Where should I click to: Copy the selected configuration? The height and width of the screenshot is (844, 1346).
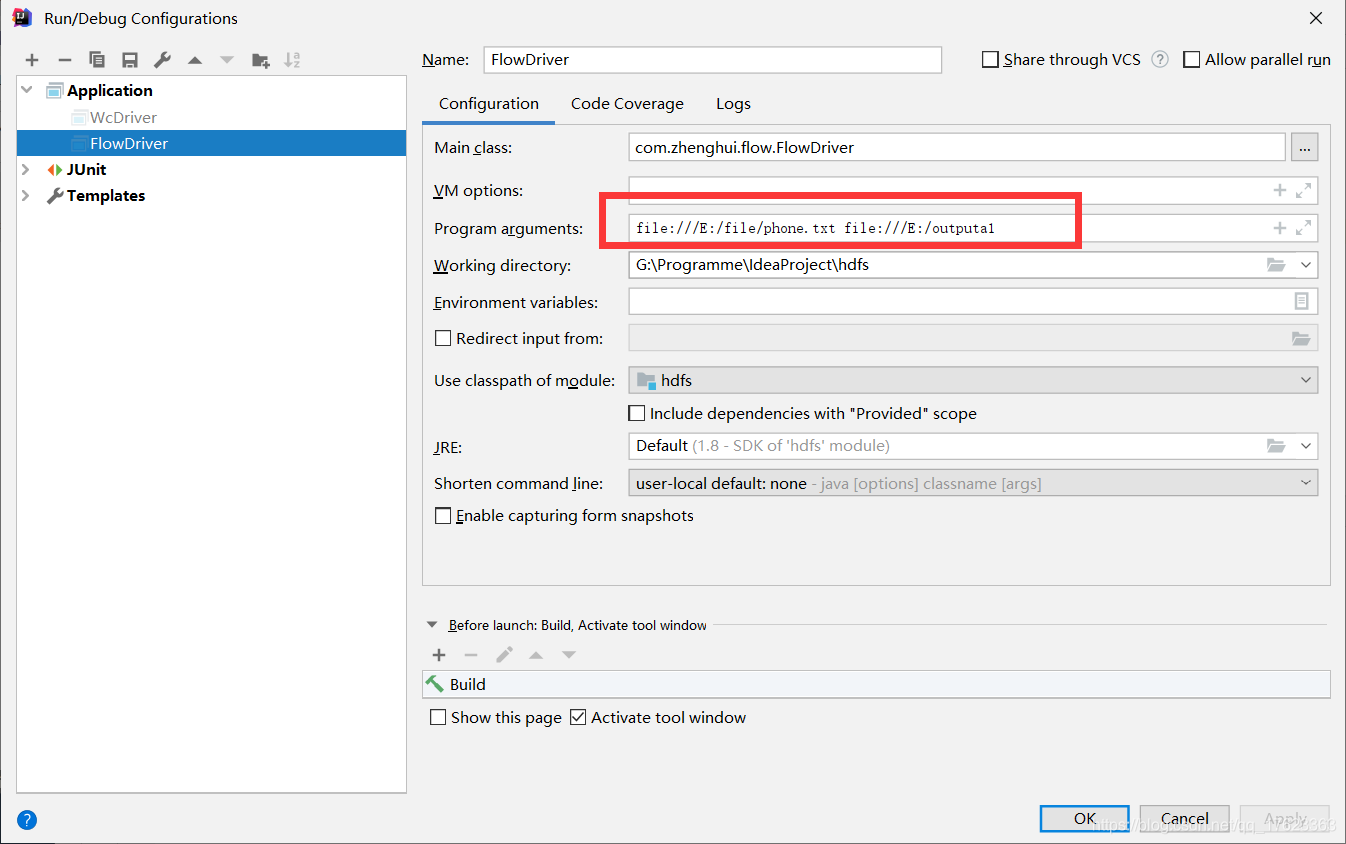pos(97,60)
